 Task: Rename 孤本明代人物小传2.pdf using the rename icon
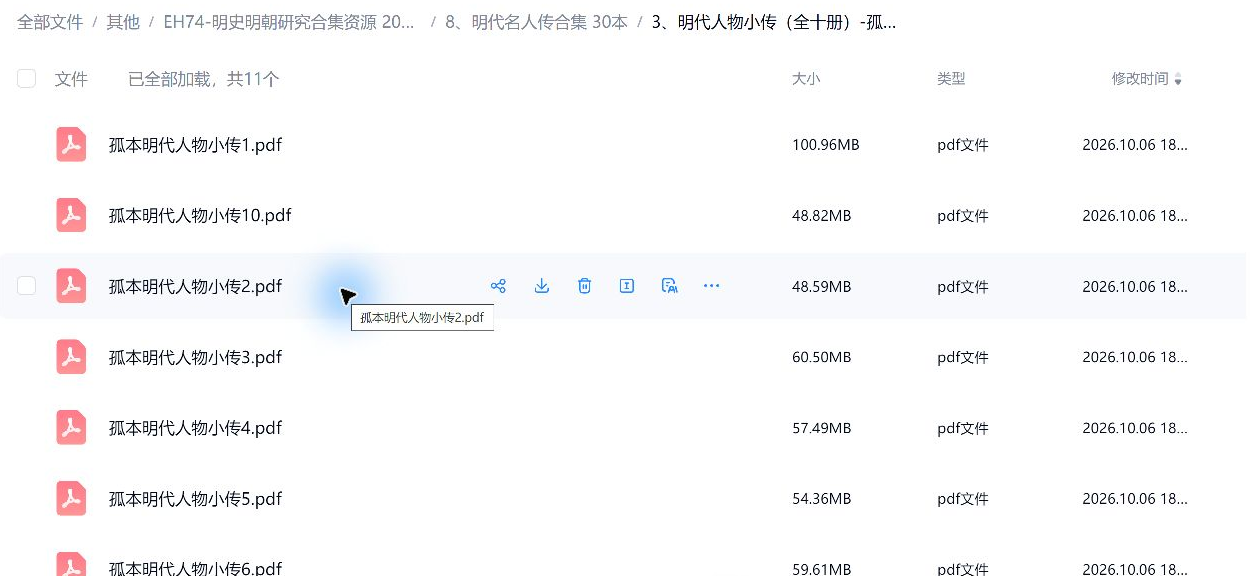(627, 286)
